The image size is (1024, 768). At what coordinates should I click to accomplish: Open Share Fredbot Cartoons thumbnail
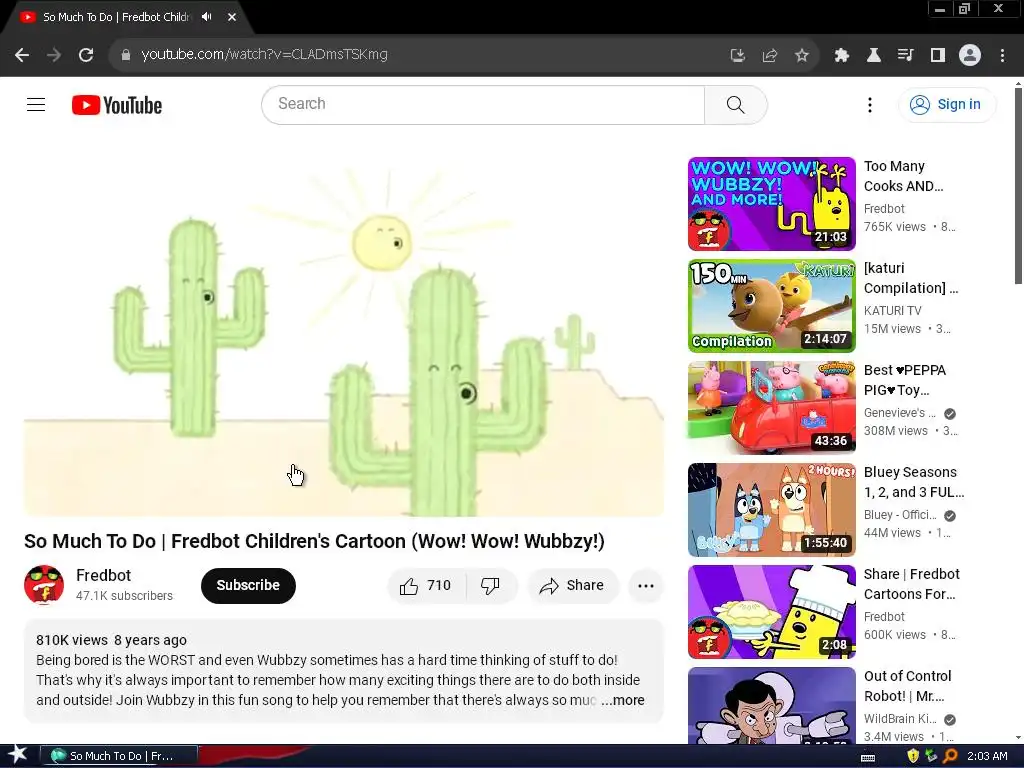pos(771,611)
